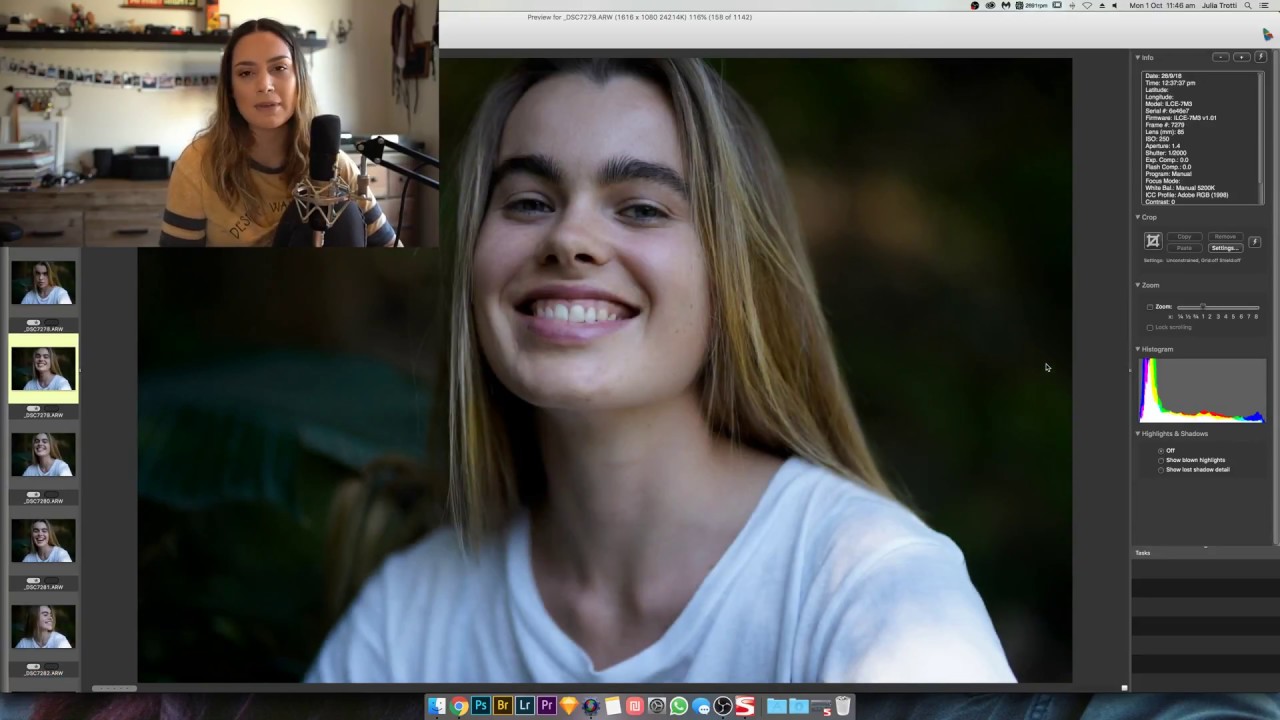Viewport: 1280px width, 720px height.
Task: Select the _DSC7280.ARW thumbnail
Action: click(43, 455)
